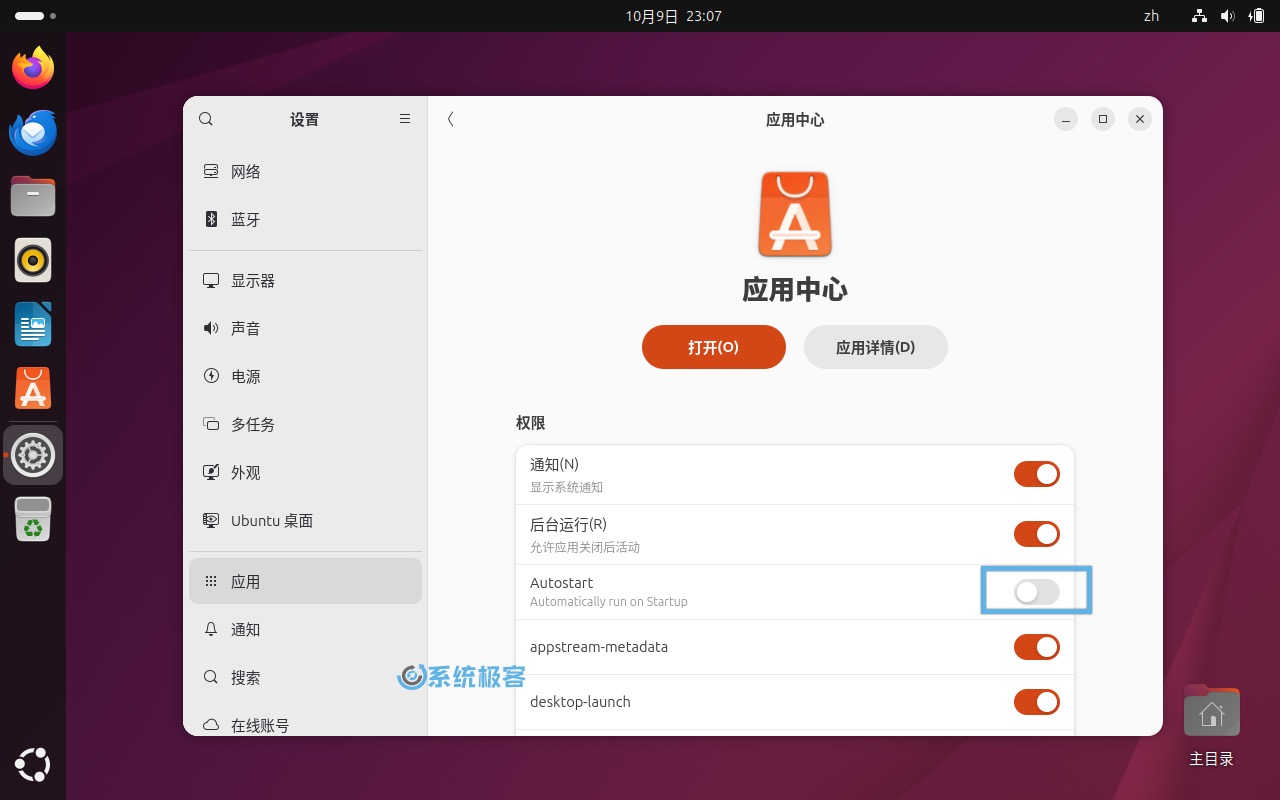Open the clock calendar dropdown
This screenshot has width=1280, height=800.
673,16
